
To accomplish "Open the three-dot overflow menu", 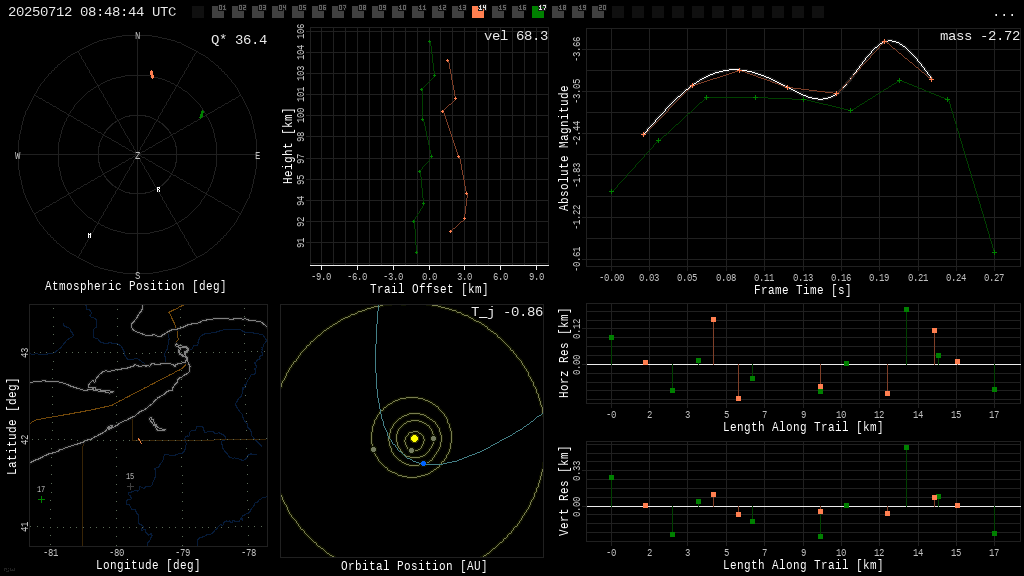I will tap(1003, 13).
